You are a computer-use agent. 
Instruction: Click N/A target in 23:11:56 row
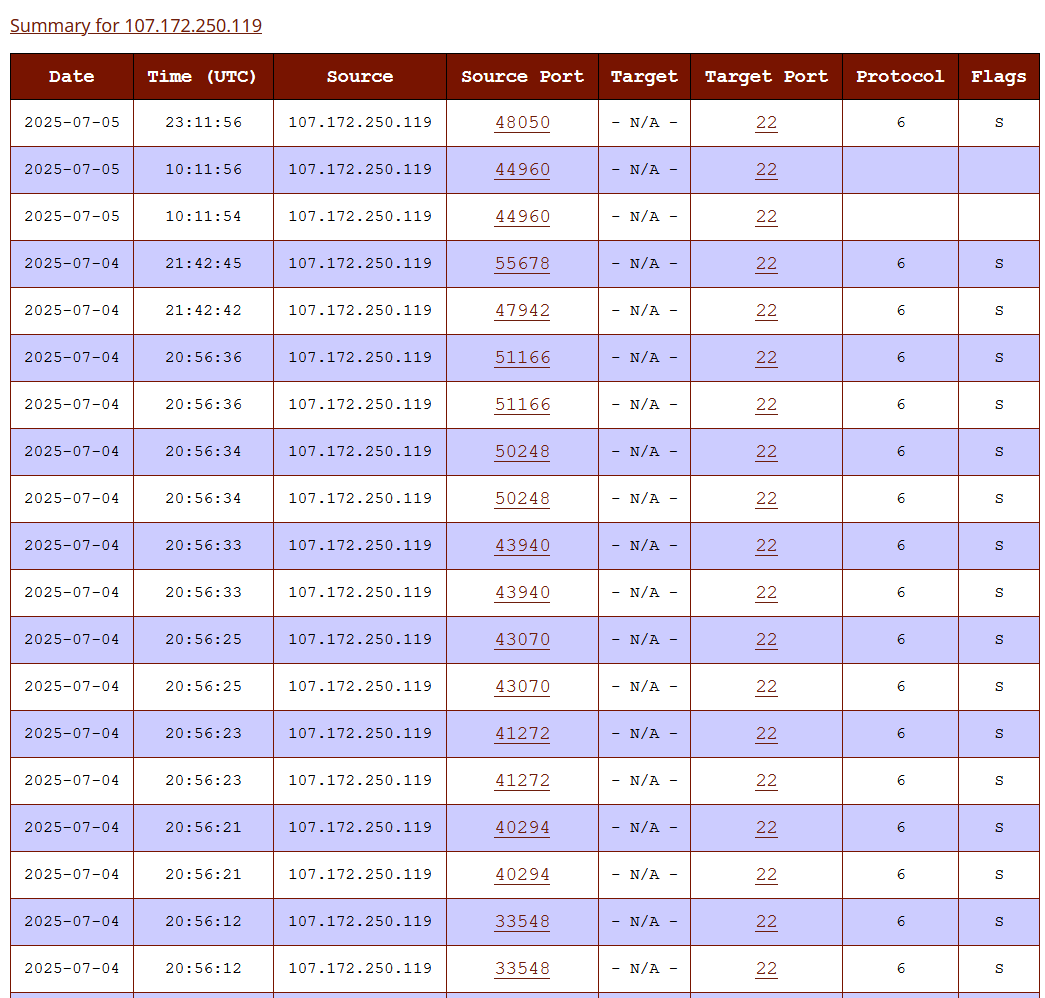[x=644, y=123]
